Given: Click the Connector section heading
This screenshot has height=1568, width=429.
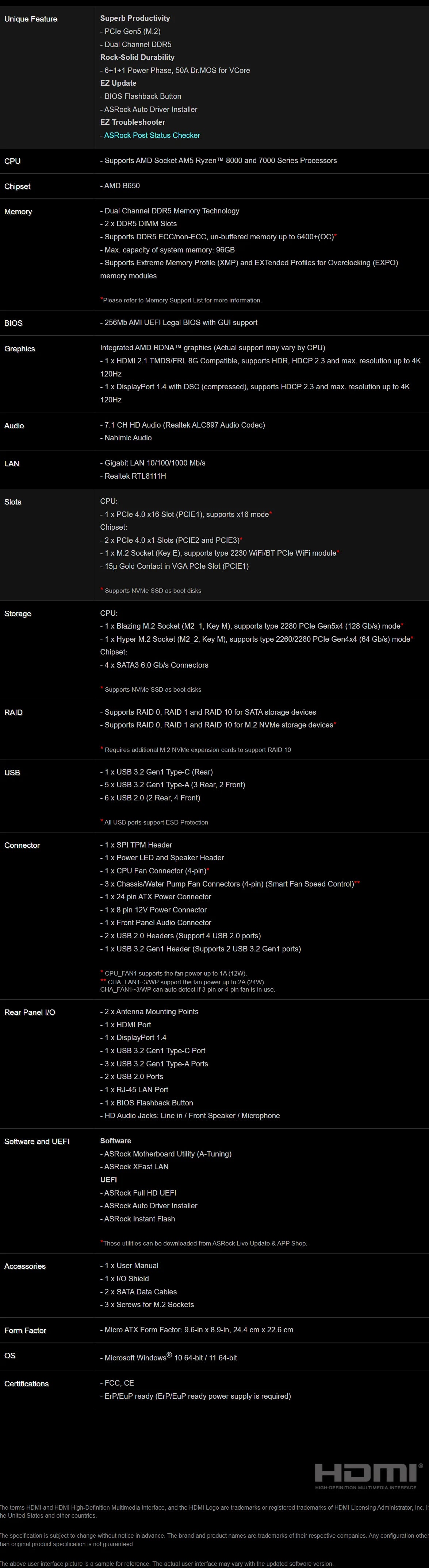Looking at the screenshot, I should (22, 846).
